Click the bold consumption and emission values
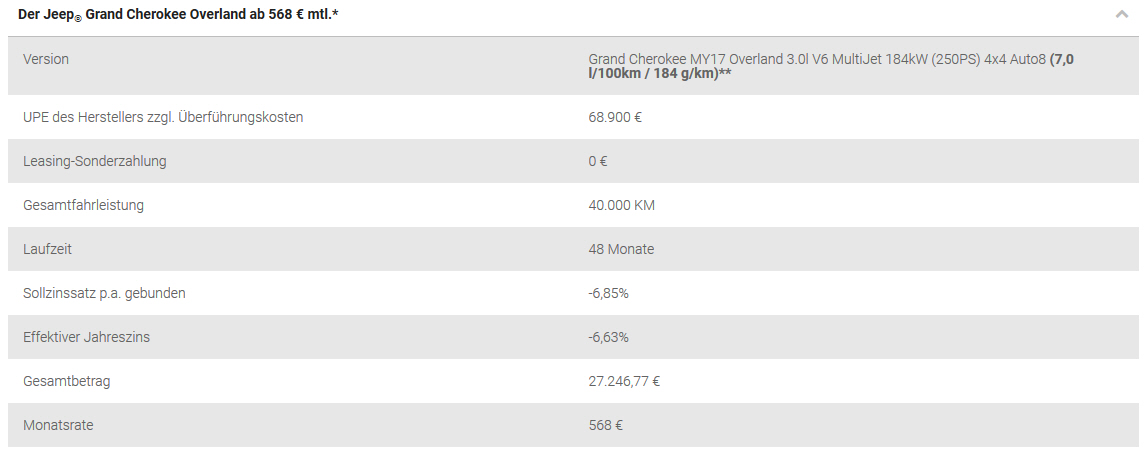 831,66
